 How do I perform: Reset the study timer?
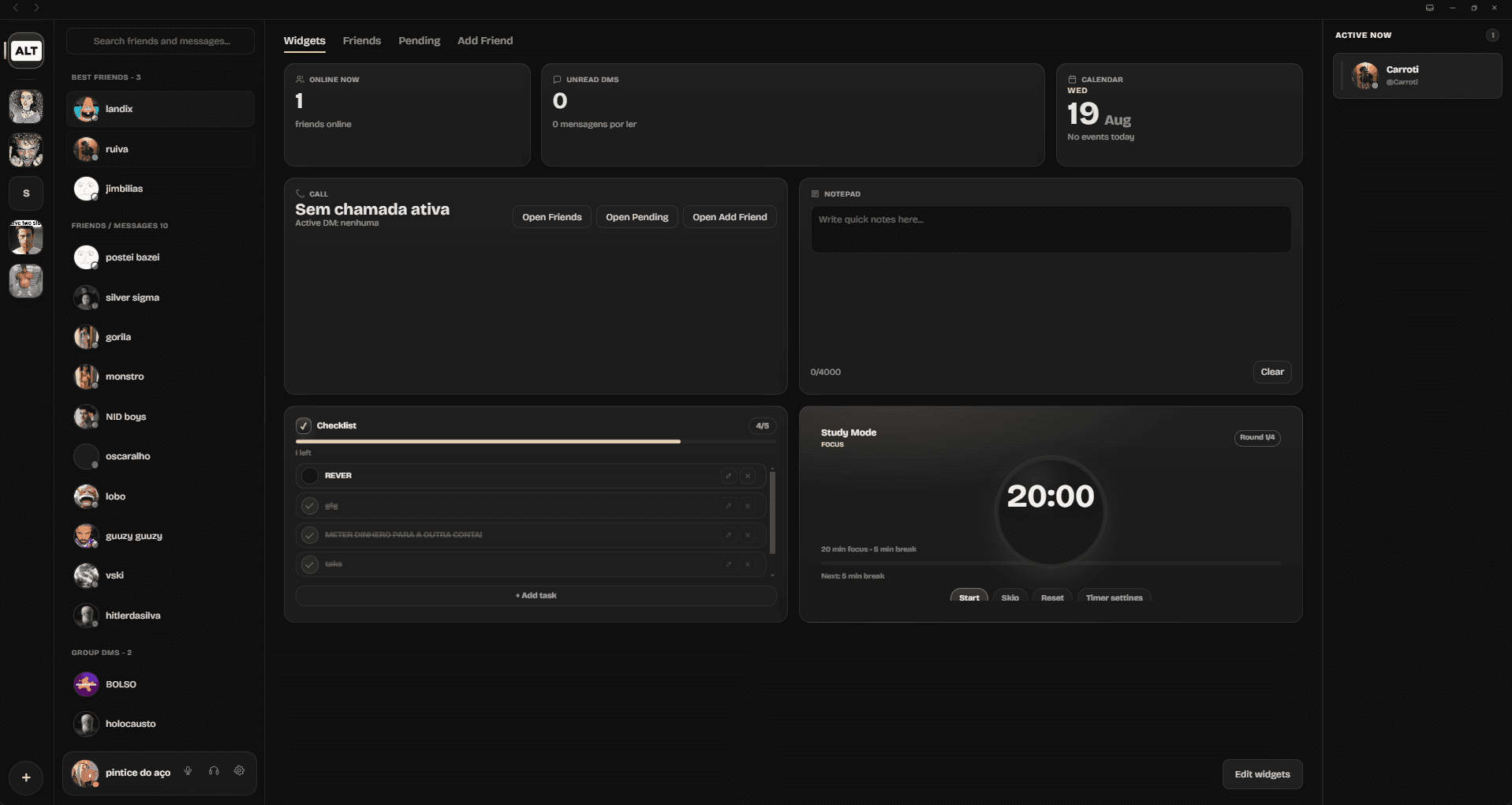coord(1052,597)
